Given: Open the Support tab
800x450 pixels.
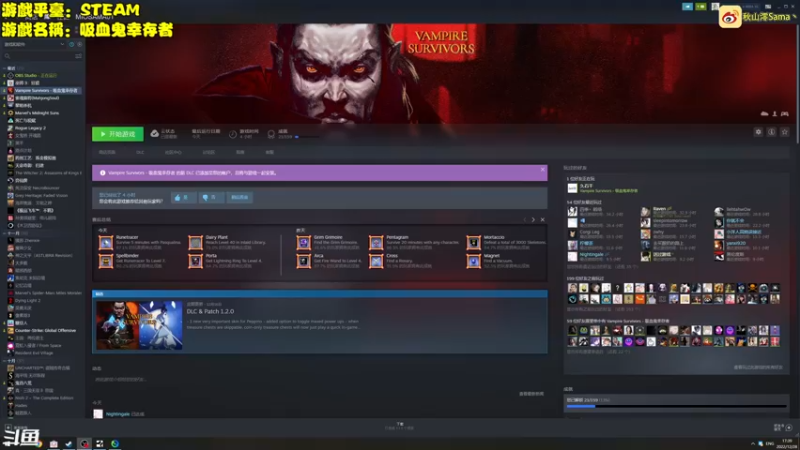Looking at the screenshot, I should click(269, 152).
